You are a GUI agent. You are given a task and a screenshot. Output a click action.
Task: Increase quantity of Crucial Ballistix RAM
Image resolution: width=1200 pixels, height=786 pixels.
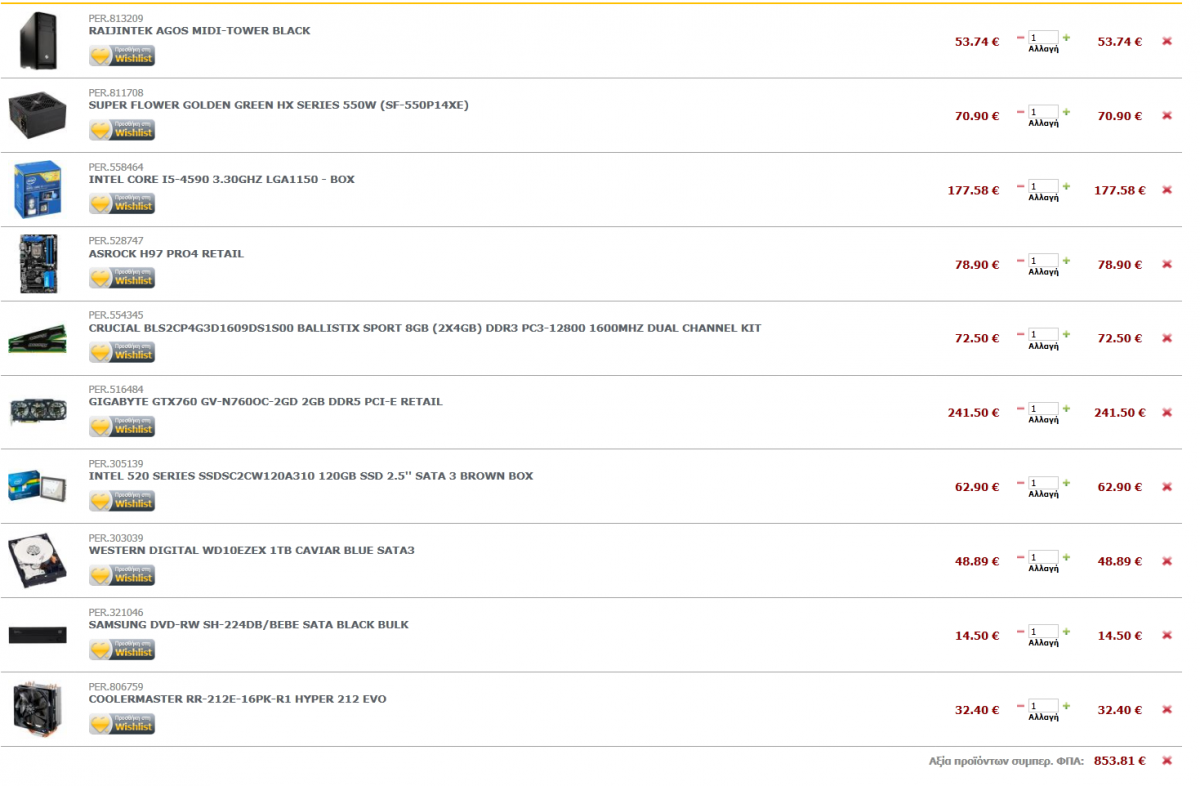point(1066,334)
